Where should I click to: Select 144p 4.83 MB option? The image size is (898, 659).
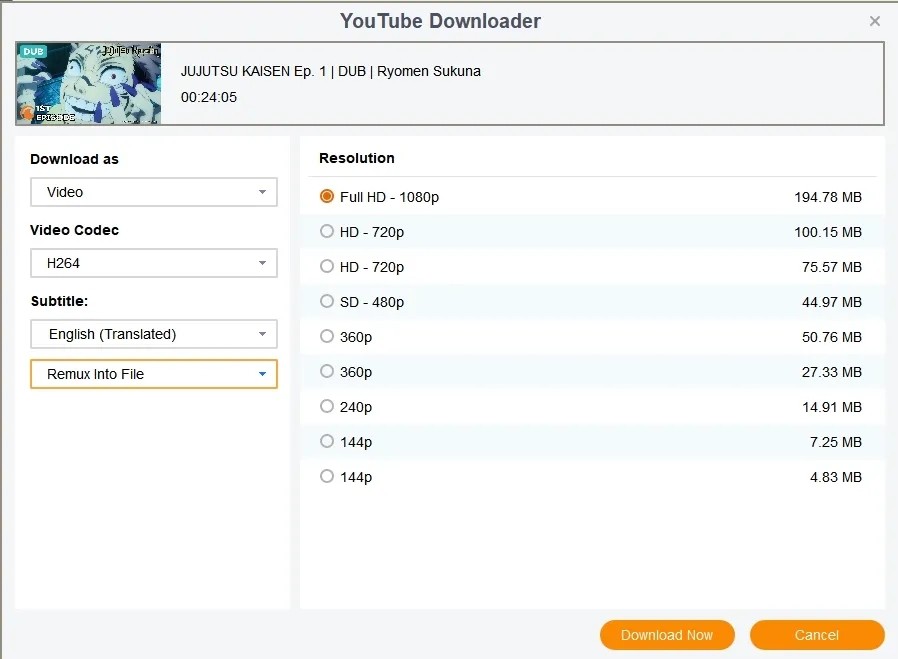click(x=326, y=476)
